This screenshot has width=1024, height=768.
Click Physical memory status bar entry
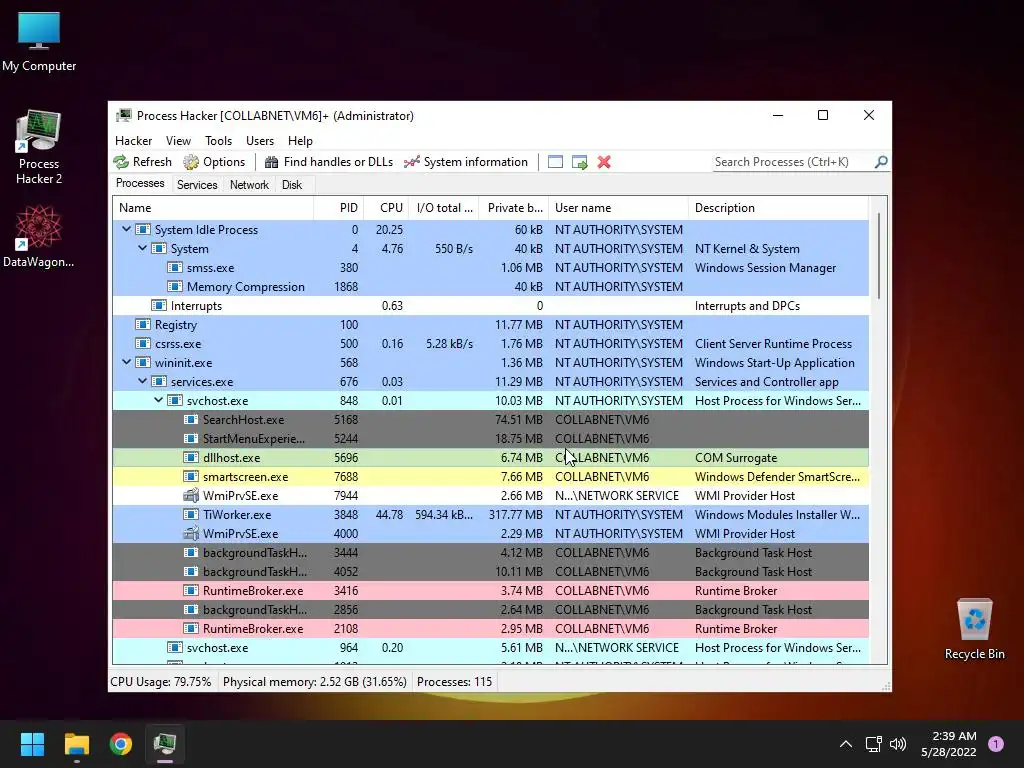click(314, 682)
